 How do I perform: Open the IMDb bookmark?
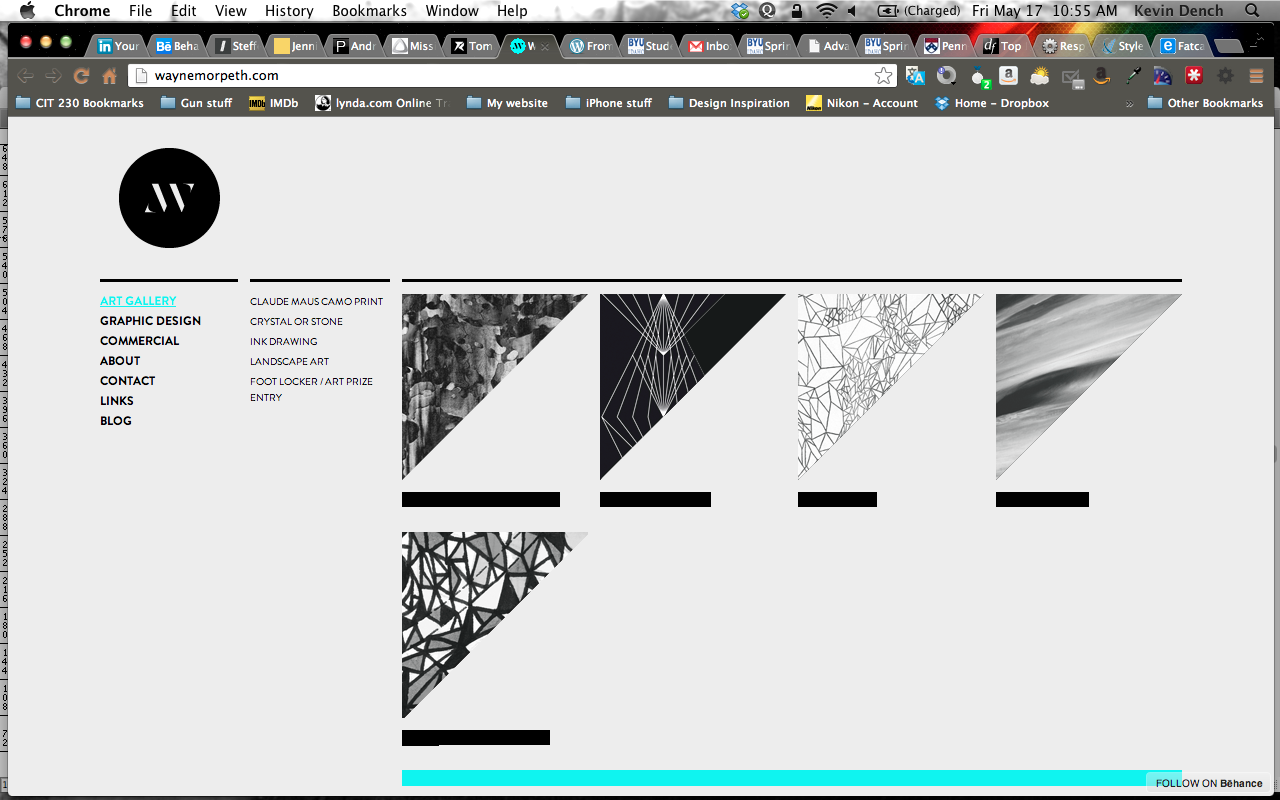click(274, 103)
